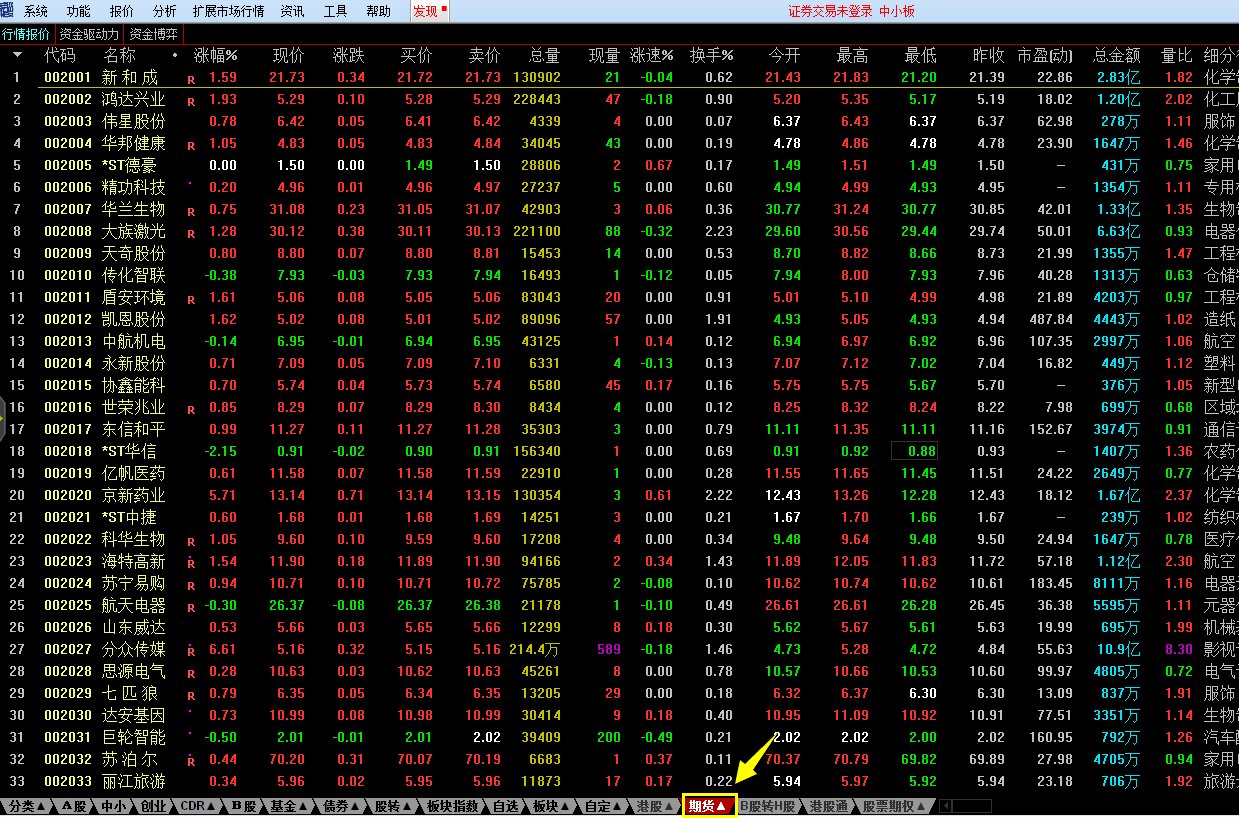Open the highlighted 期货▲ bottom tab

coord(709,806)
